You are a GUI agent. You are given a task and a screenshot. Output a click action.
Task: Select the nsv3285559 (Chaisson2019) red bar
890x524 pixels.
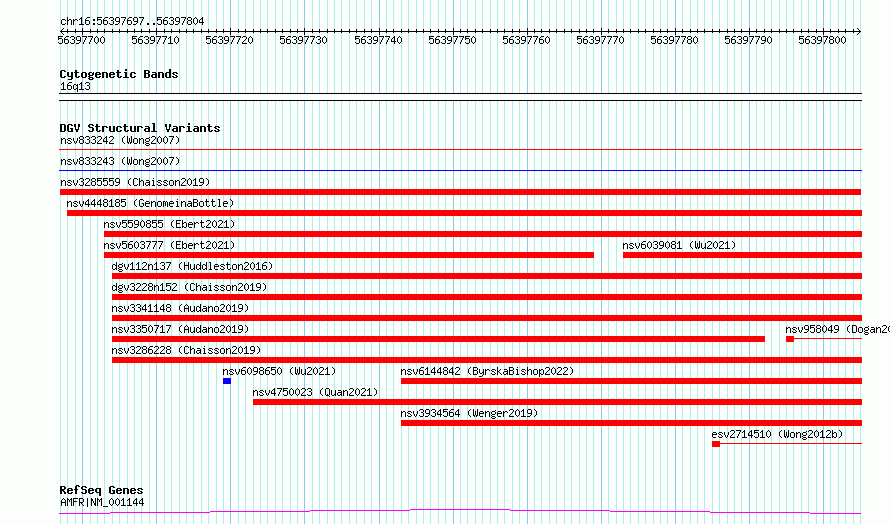pyautogui.click(x=460, y=192)
